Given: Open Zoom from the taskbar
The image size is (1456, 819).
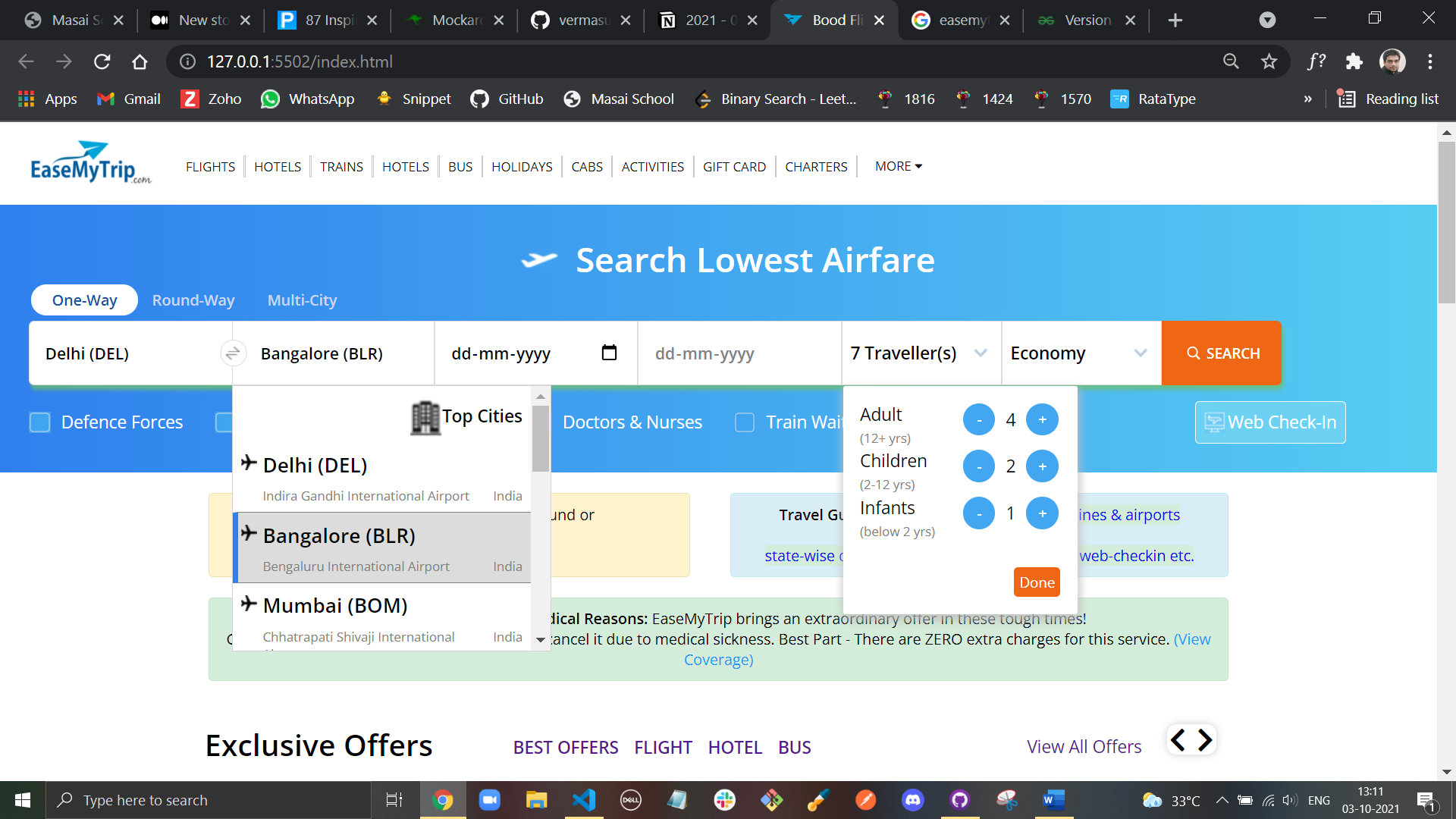Looking at the screenshot, I should (x=490, y=800).
